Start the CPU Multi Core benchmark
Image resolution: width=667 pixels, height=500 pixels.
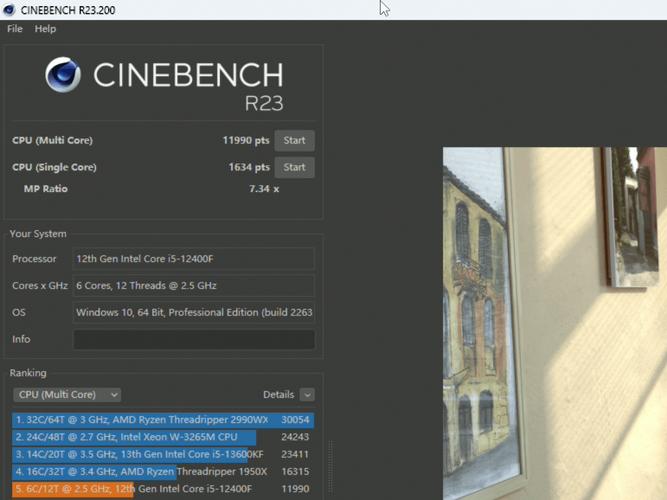tap(294, 141)
